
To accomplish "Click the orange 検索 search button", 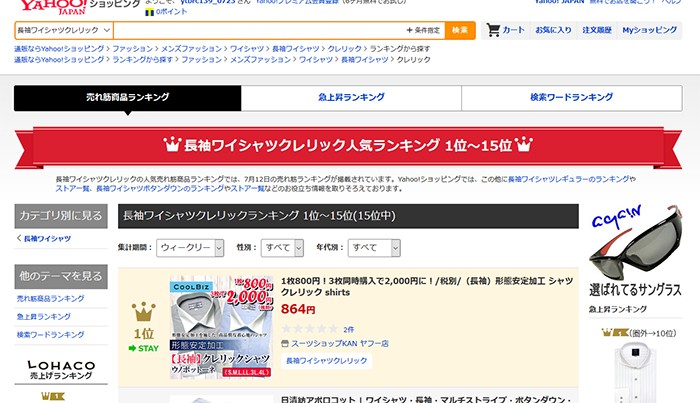I will click(x=460, y=30).
